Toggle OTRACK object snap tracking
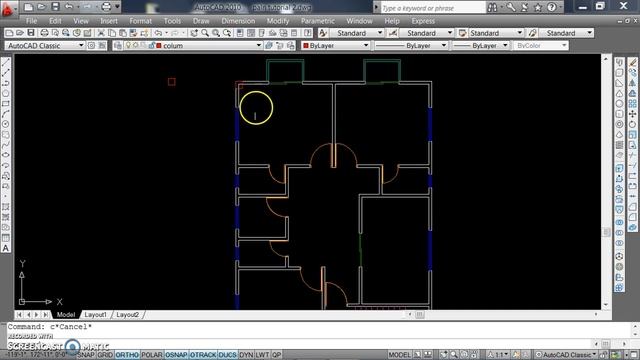 click(x=203, y=355)
